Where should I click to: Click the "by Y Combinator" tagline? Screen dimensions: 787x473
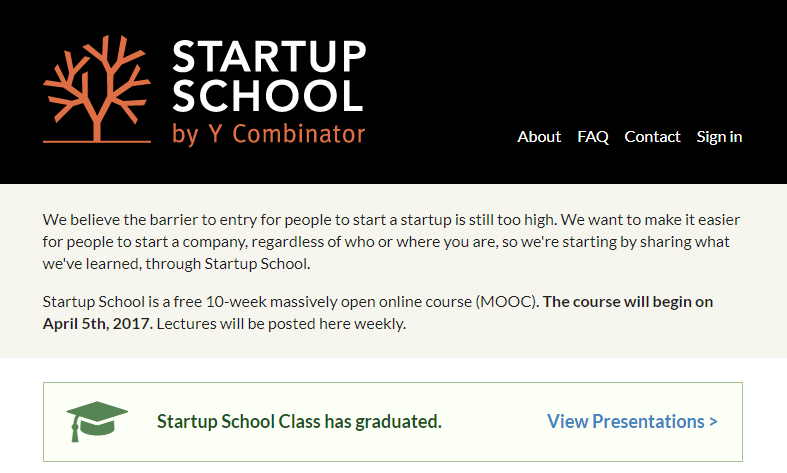click(x=269, y=135)
